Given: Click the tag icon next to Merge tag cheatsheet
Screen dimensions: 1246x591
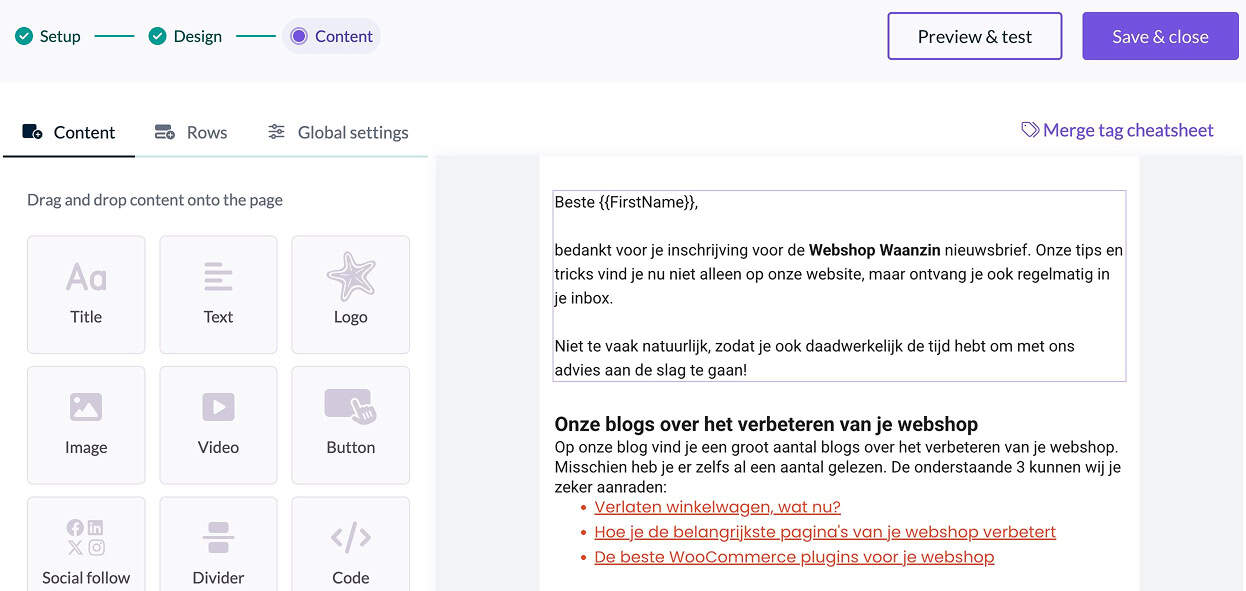Looking at the screenshot, I should click(x=1029, y=129).
